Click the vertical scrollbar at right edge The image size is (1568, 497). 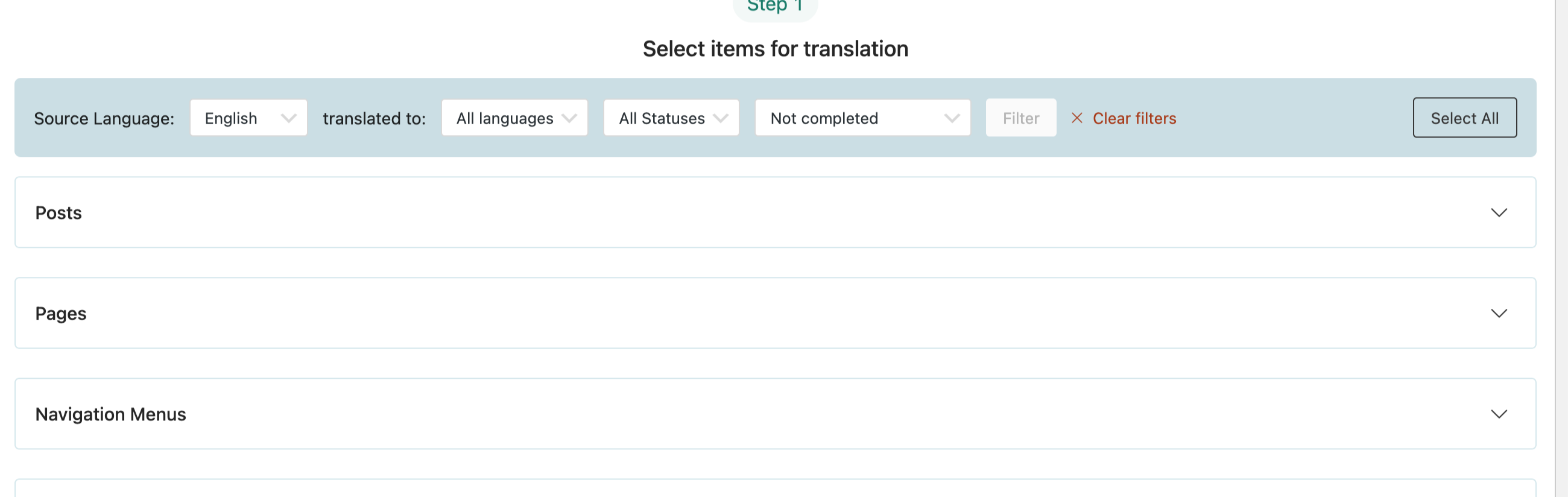(1561, 244)
